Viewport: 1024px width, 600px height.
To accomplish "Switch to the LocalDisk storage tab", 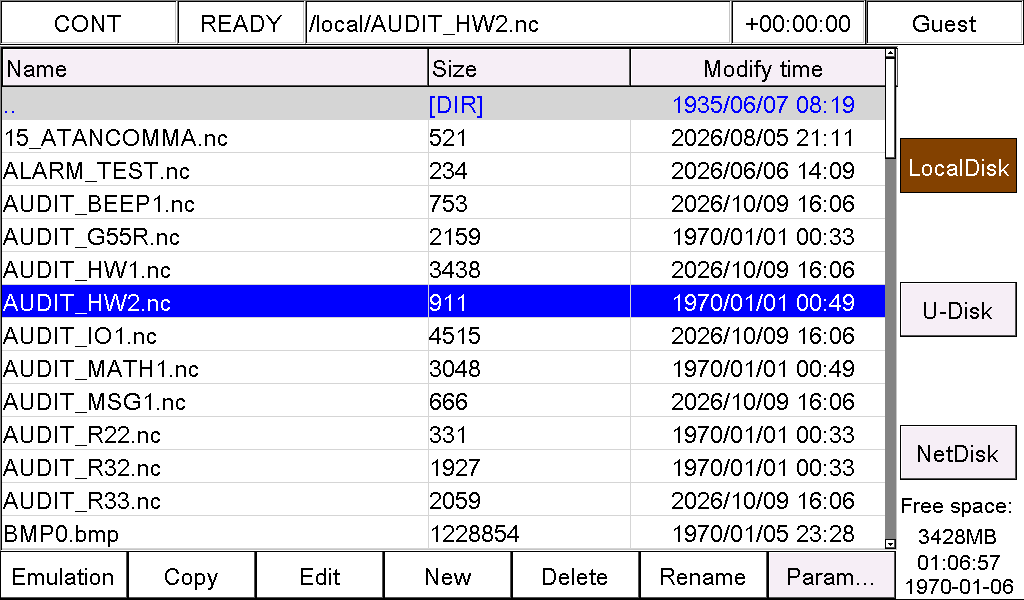I will click(x=958, y=166).
